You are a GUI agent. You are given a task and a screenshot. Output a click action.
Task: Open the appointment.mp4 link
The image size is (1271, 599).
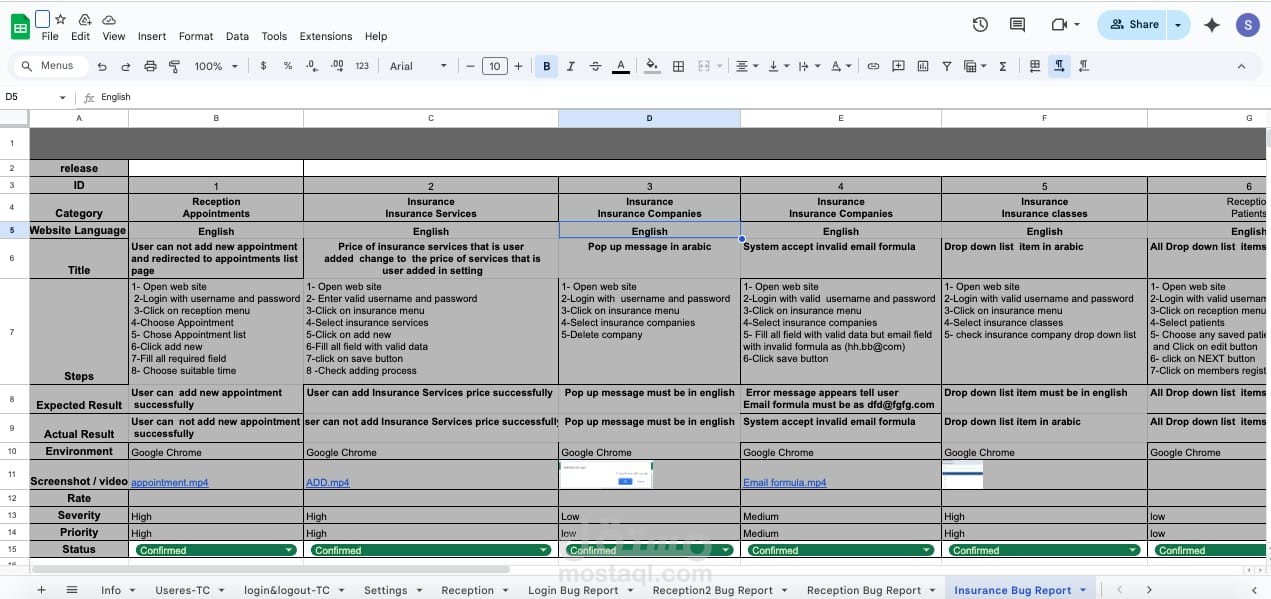[x=170, y=482]
